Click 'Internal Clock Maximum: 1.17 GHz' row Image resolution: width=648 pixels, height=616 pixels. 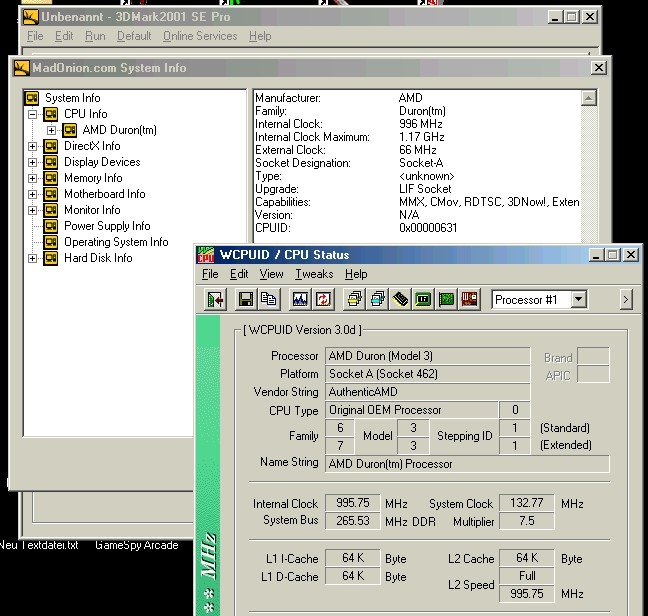click(350, 137)
